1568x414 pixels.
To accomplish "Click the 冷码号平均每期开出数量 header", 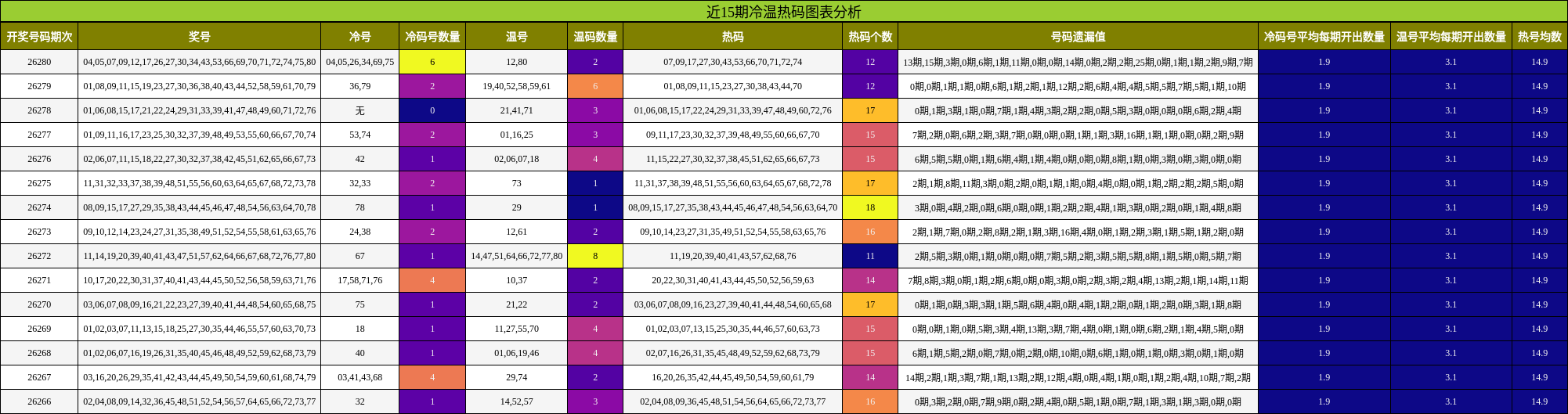I will 1324,37.
